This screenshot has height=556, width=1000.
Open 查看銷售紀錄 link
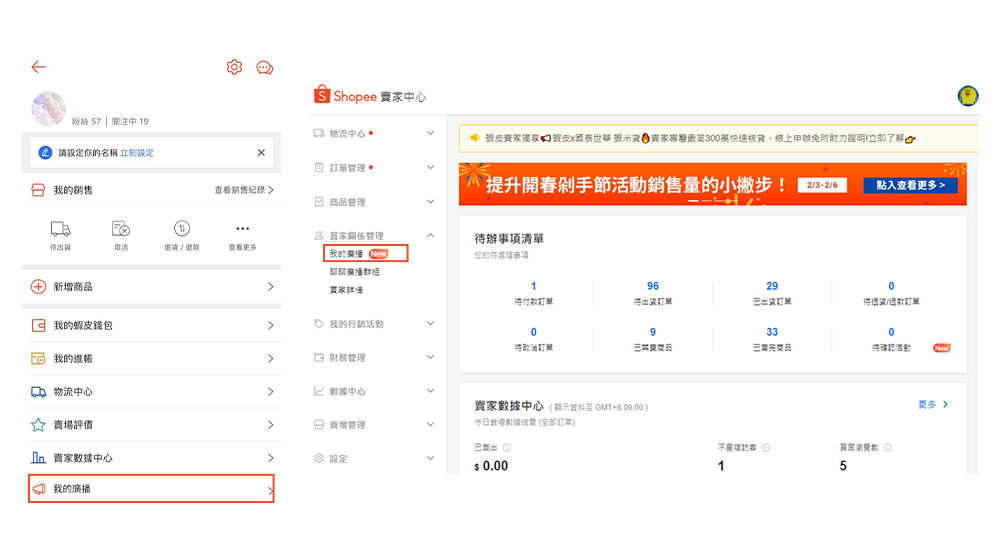[x=243, y=190]
